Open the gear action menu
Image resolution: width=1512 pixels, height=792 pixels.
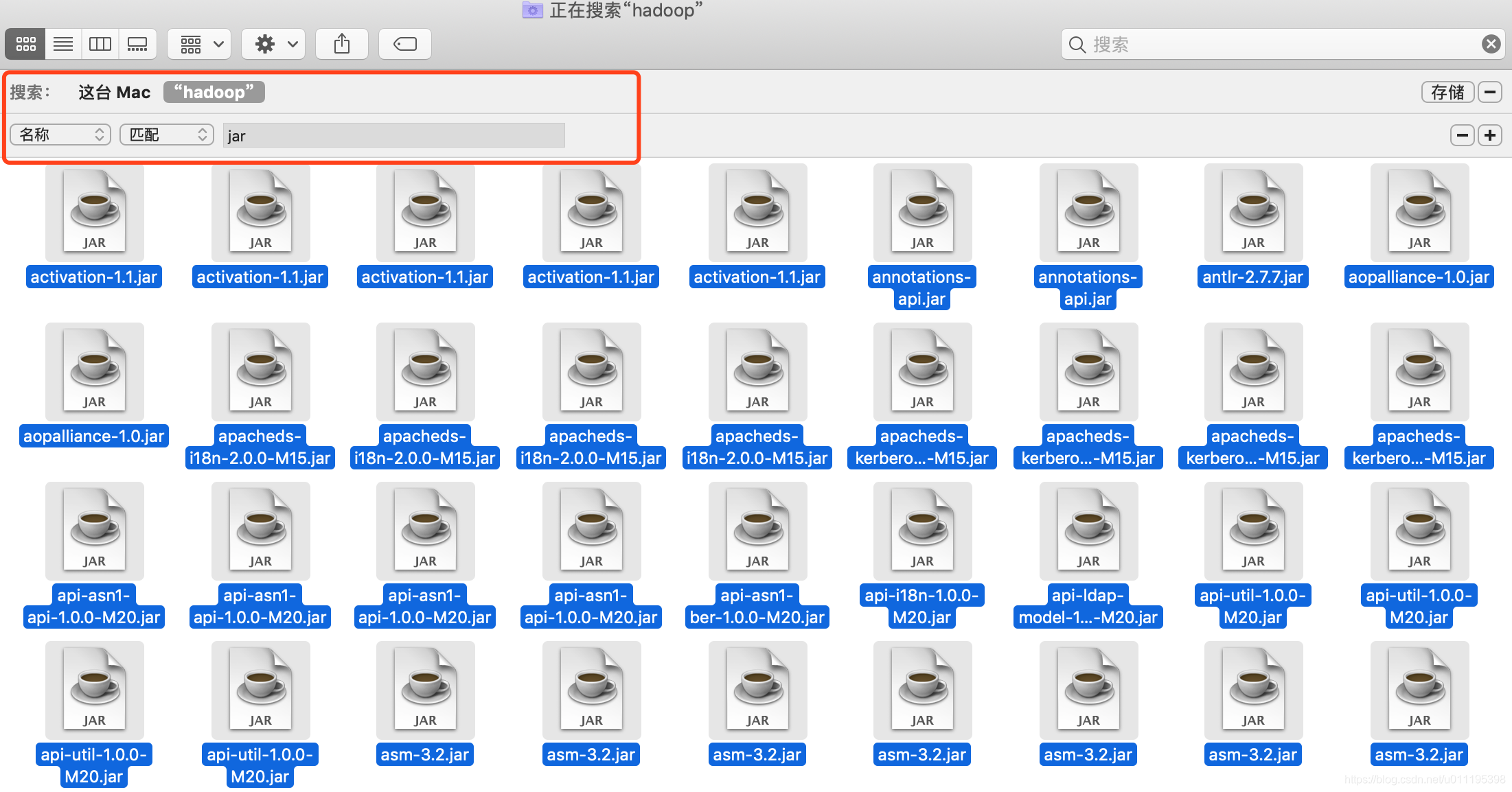click(x=276, y=44)
